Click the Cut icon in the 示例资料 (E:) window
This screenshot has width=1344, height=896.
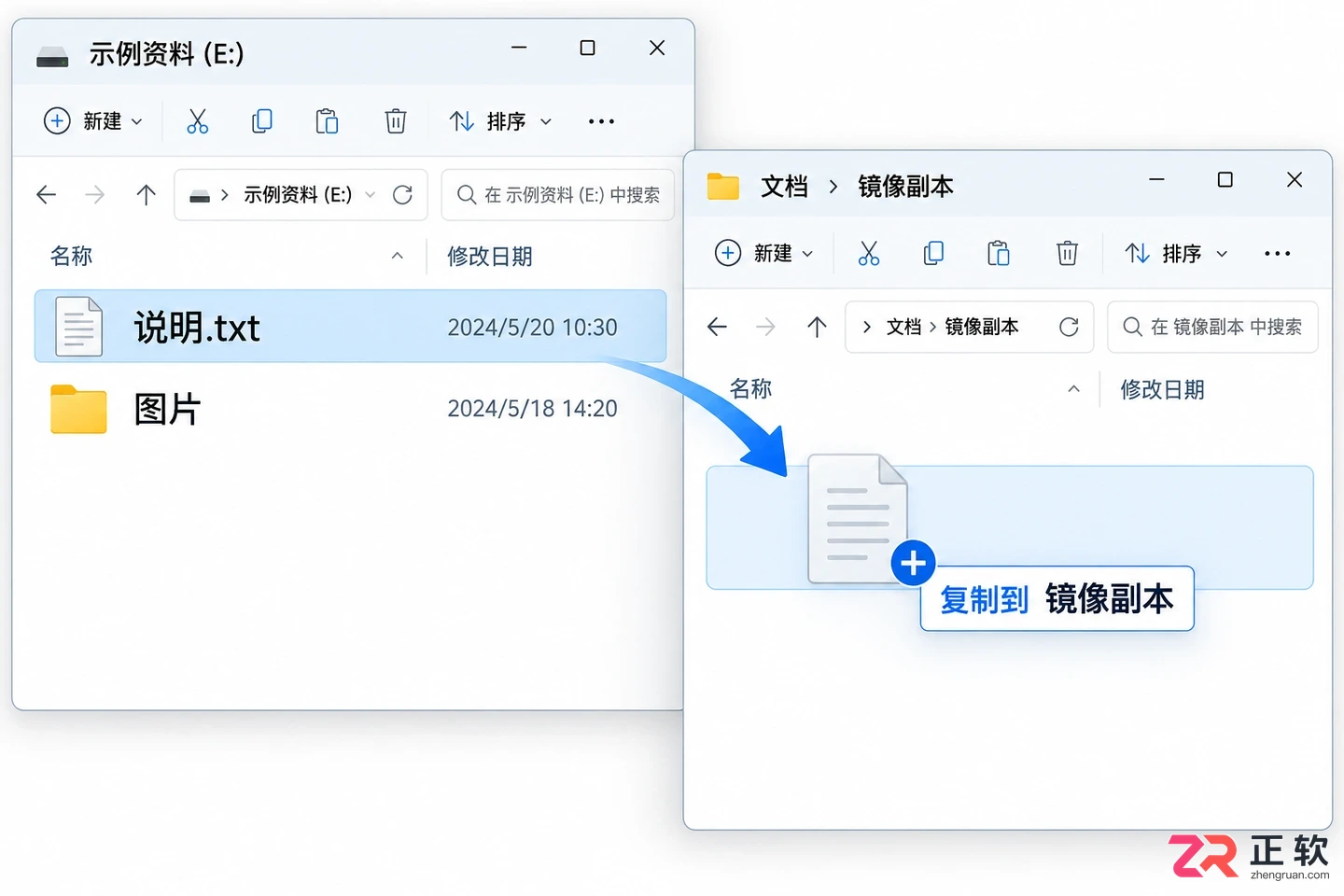click(x=197, y=121)
